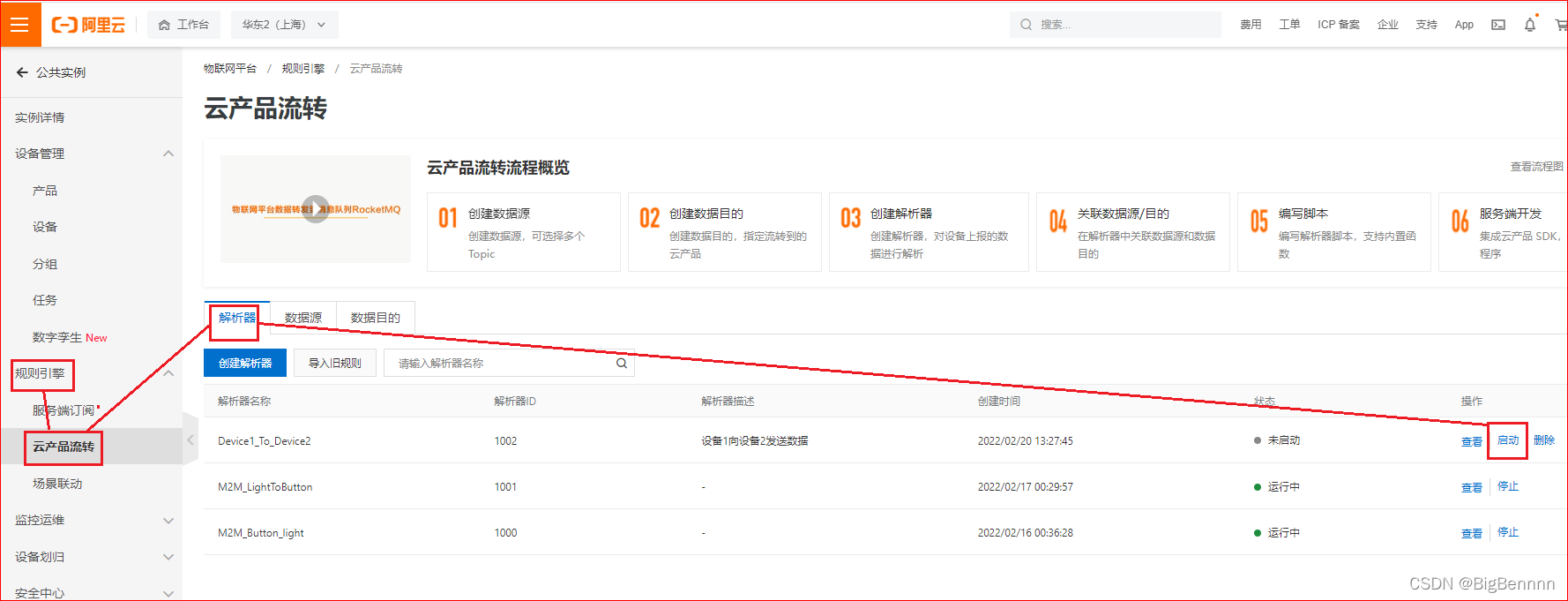Open 设备 in sidebar
Screen dimensions: 1568x601
pyautogui.click(x=45, y=227)
